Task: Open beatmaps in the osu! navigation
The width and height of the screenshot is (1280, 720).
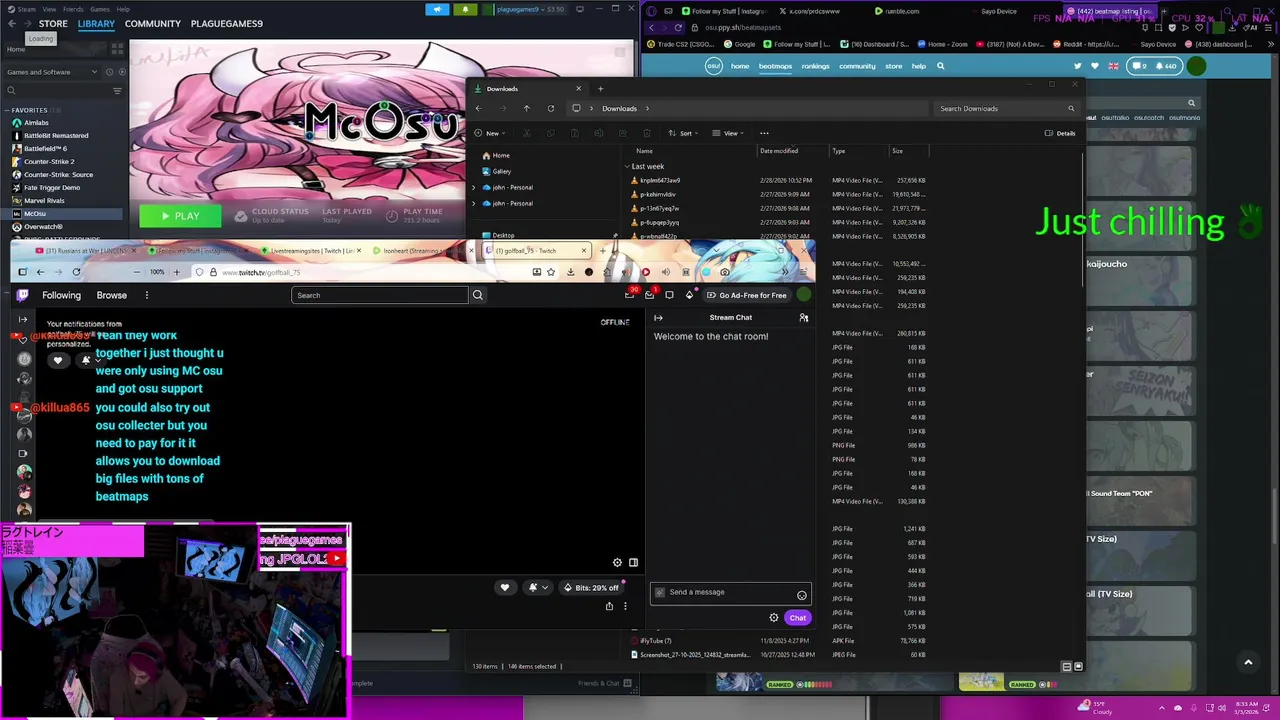Action: tap(775, 66)
